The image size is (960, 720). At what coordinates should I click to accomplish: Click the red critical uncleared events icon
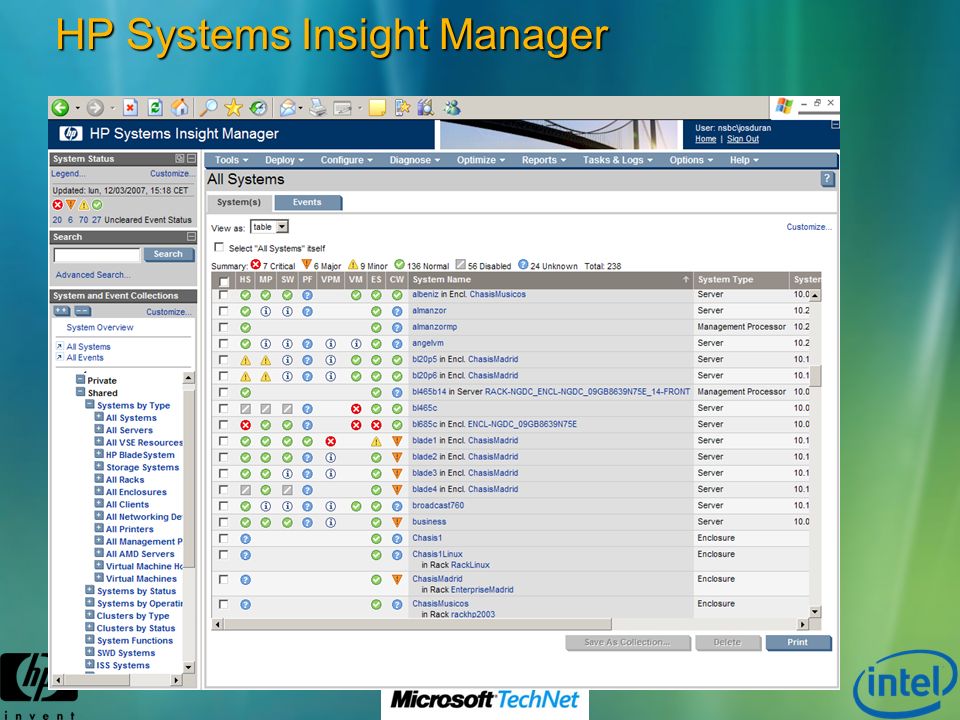click(x=58, y=205)
